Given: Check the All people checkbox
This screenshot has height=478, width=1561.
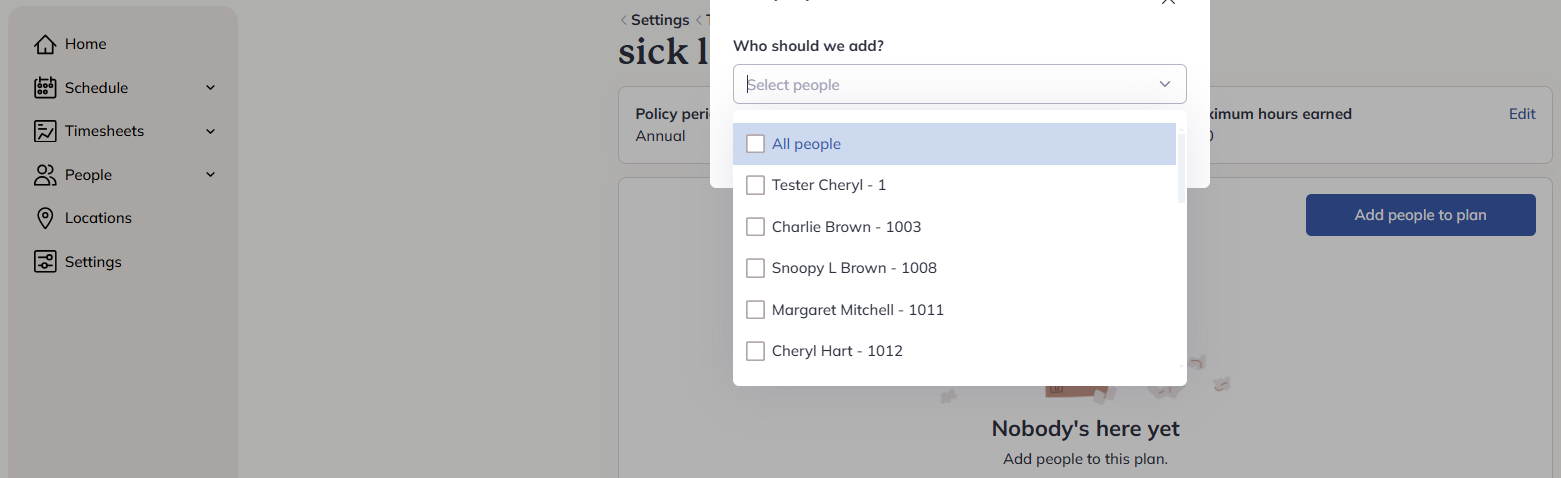Looking at the screenshot, I should pyautogui.click(x=755, y=144).
